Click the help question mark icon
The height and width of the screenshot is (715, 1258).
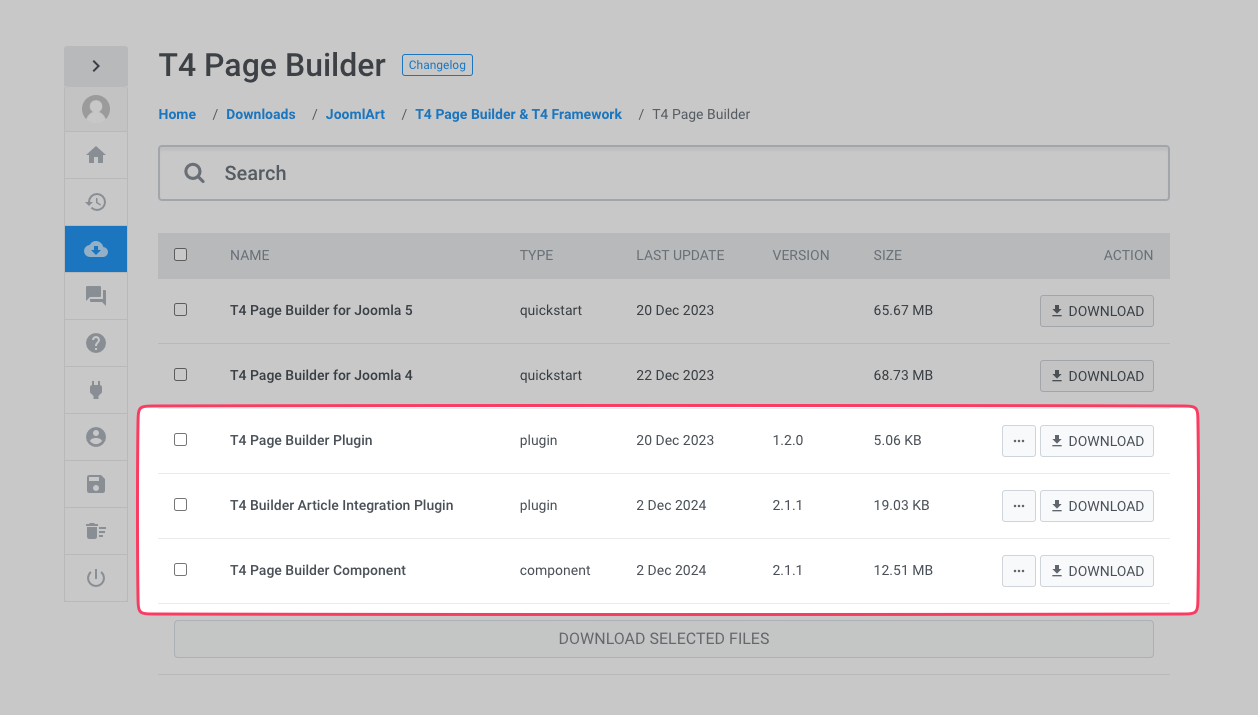point(96,343)
